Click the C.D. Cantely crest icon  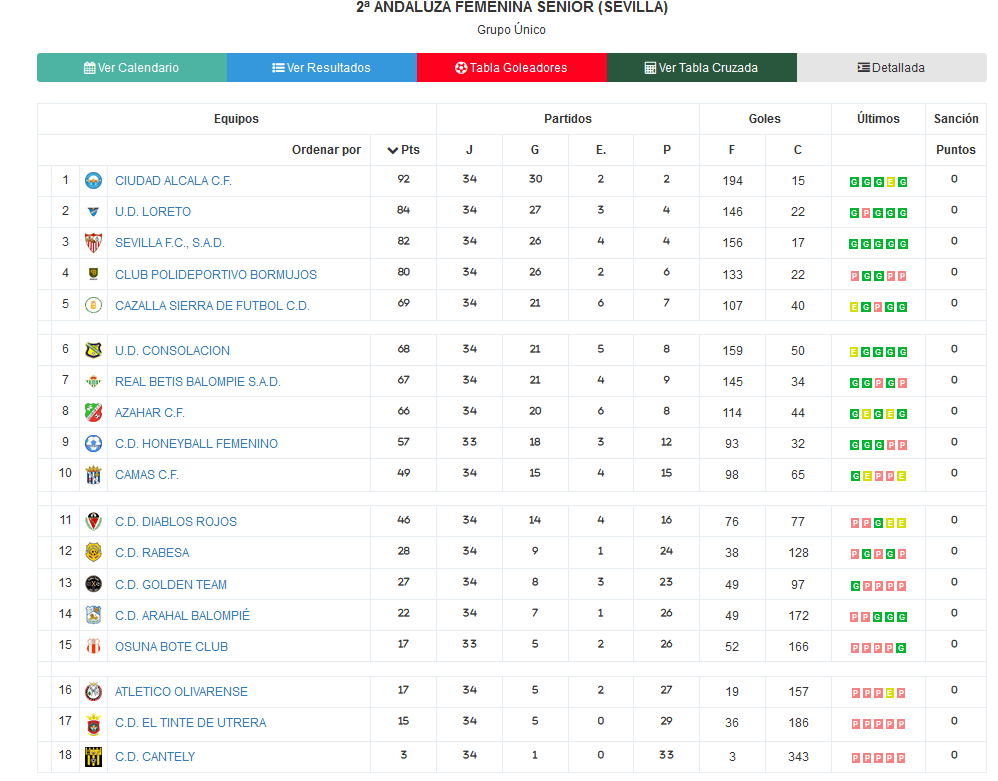click(94, 756)
